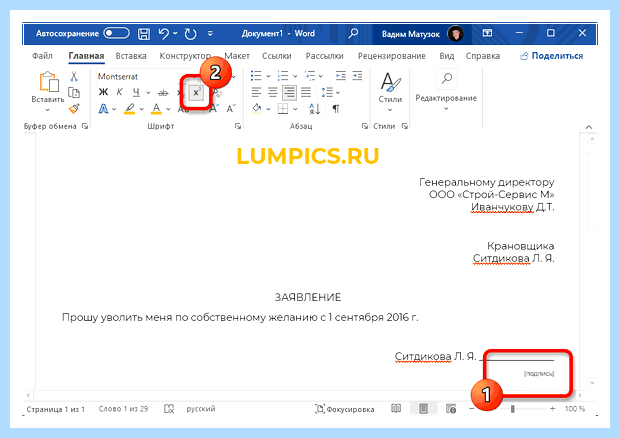Apply text effects icon (blue outlined A)
The image size is (620, 438).
103,109
